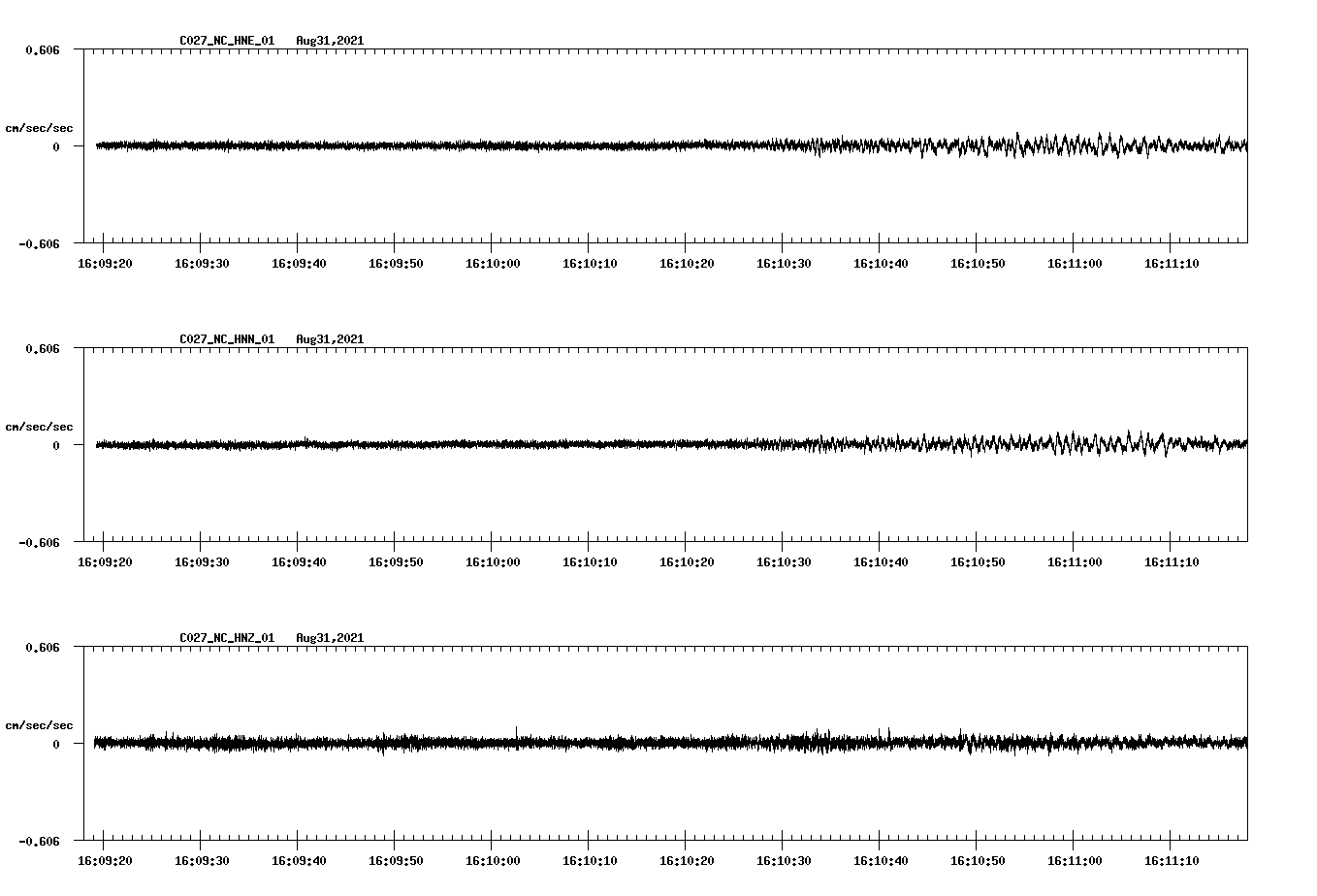The image size is (1317, 896).
Task: Click the Aug31,2021 date on the HNE plot
Action: (x=330, y=41)
